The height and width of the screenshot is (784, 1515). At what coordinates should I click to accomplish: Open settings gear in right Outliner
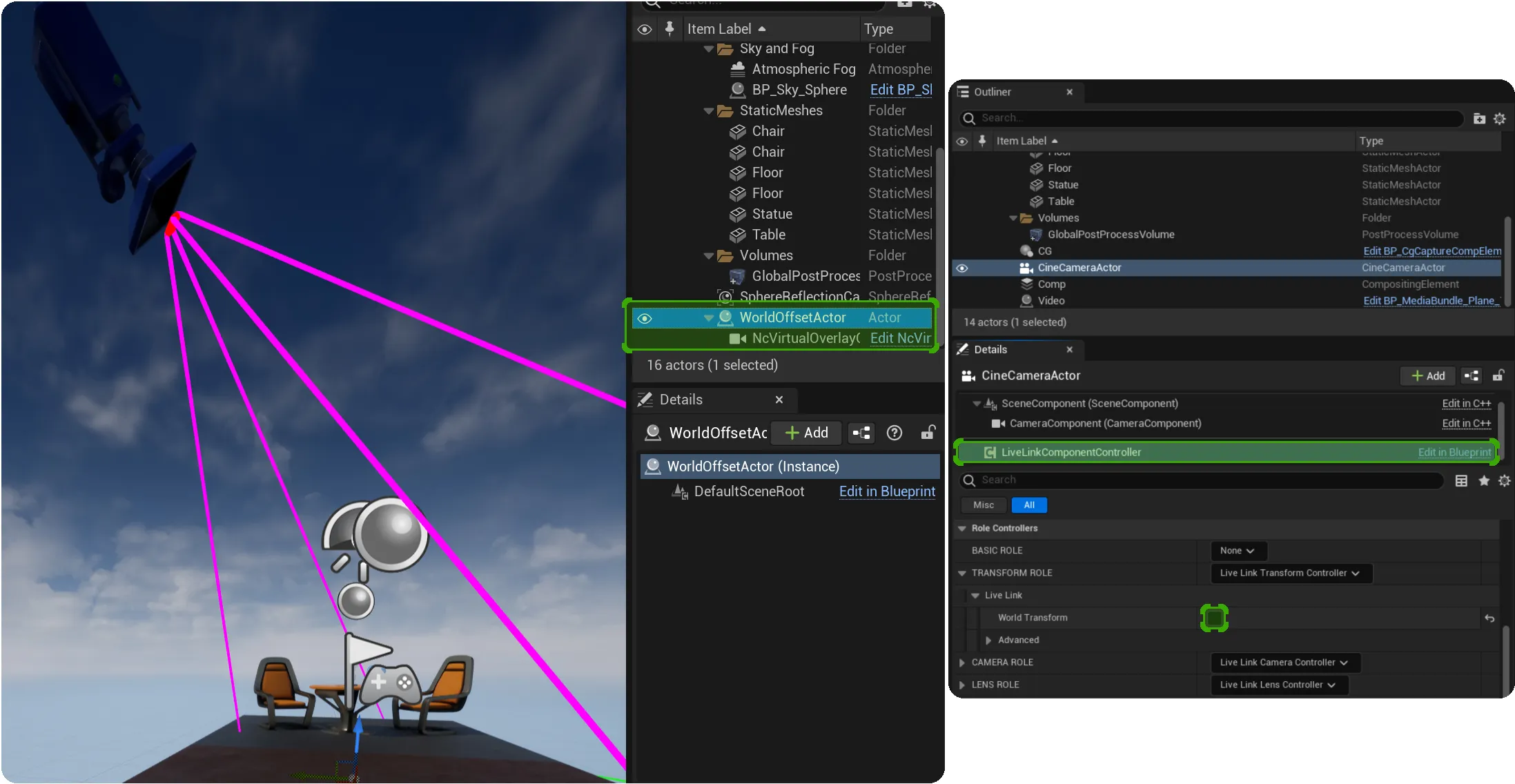[1500, 119]
